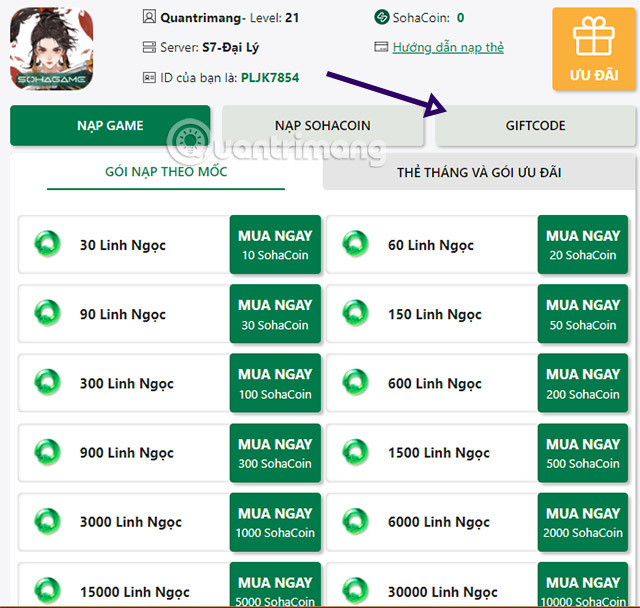
Task: Buy 300 Linh Ngọc for 100 SohaCoin
Action: (275, 383)
